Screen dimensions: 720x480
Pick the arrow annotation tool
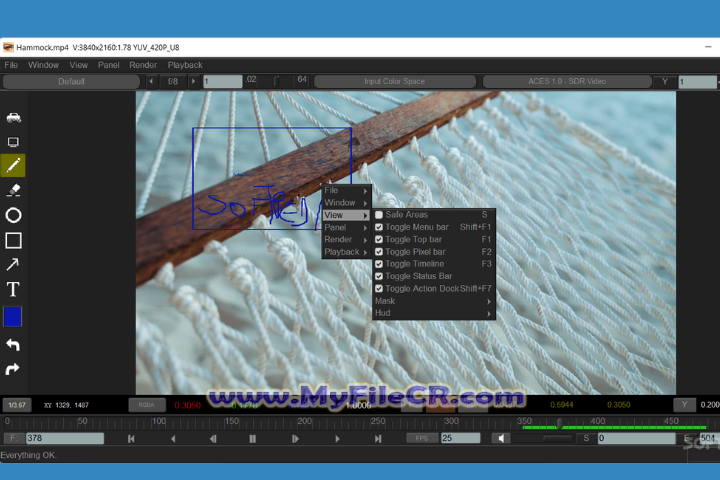13,265
